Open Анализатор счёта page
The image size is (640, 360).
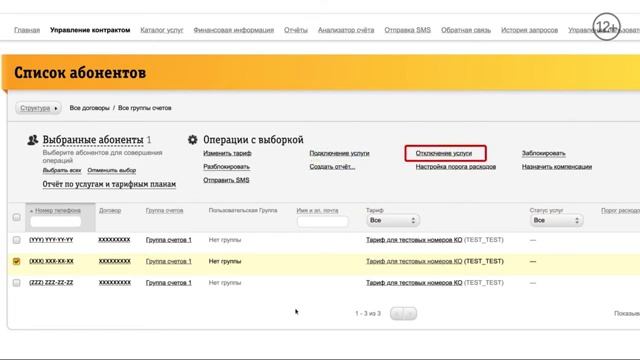pyautogui.click(x=346, y=30)
